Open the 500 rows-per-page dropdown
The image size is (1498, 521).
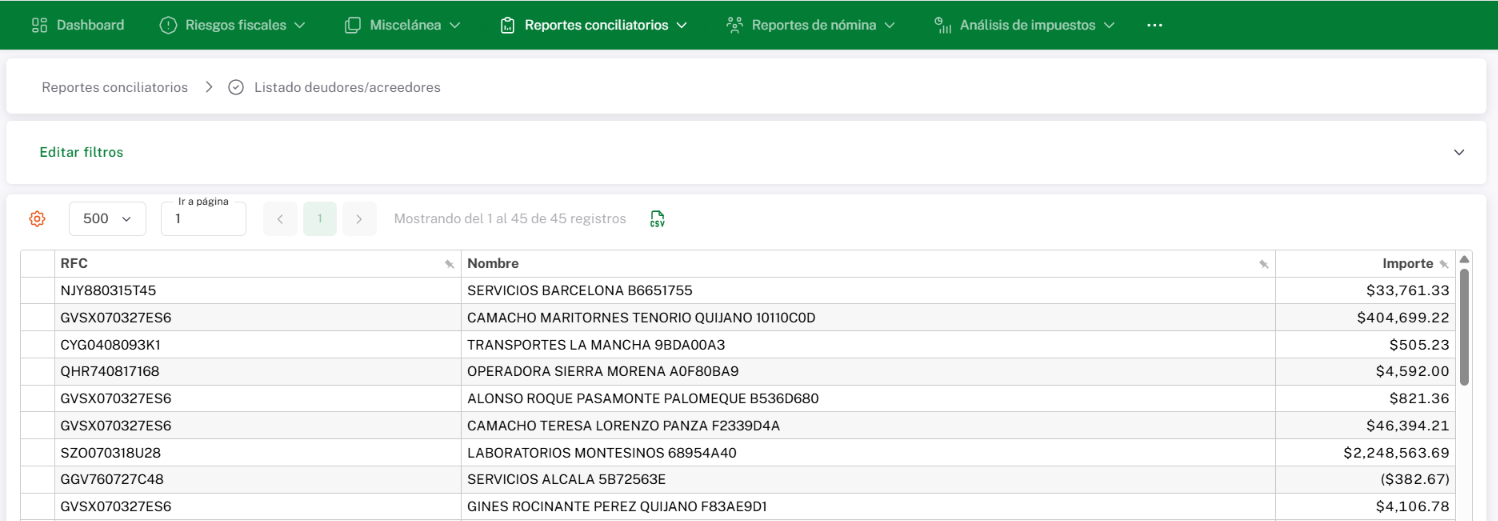[x=107, y=219]
